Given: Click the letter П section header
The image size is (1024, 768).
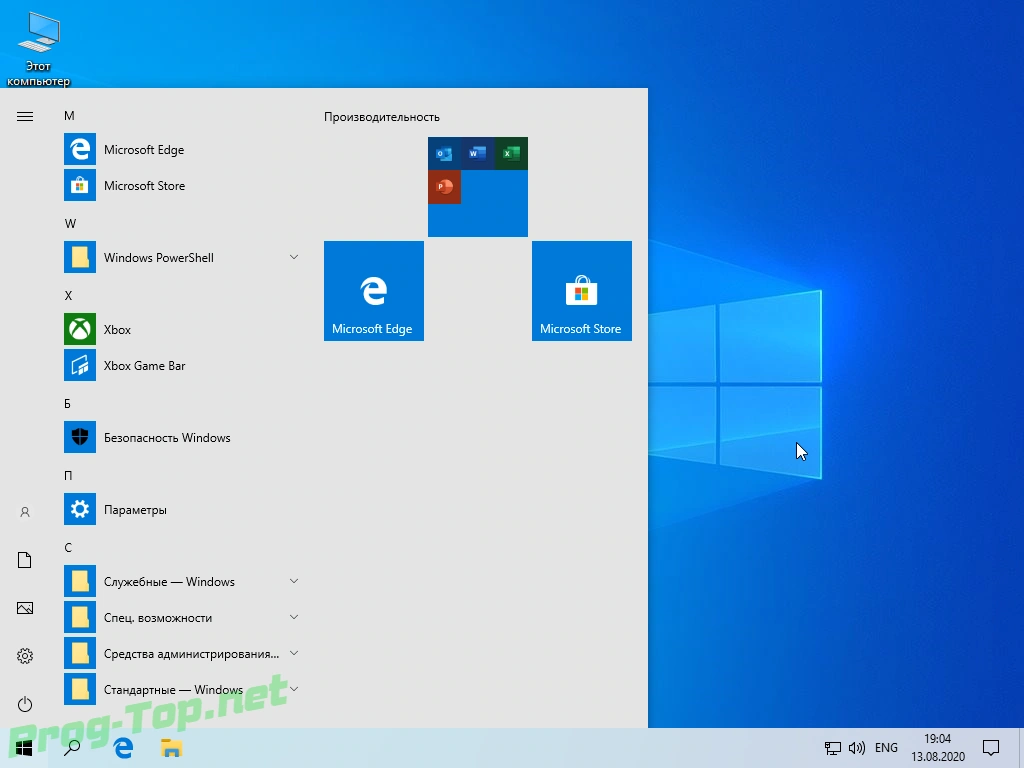Looking at the screenshot, I should (x=68, y=475).
